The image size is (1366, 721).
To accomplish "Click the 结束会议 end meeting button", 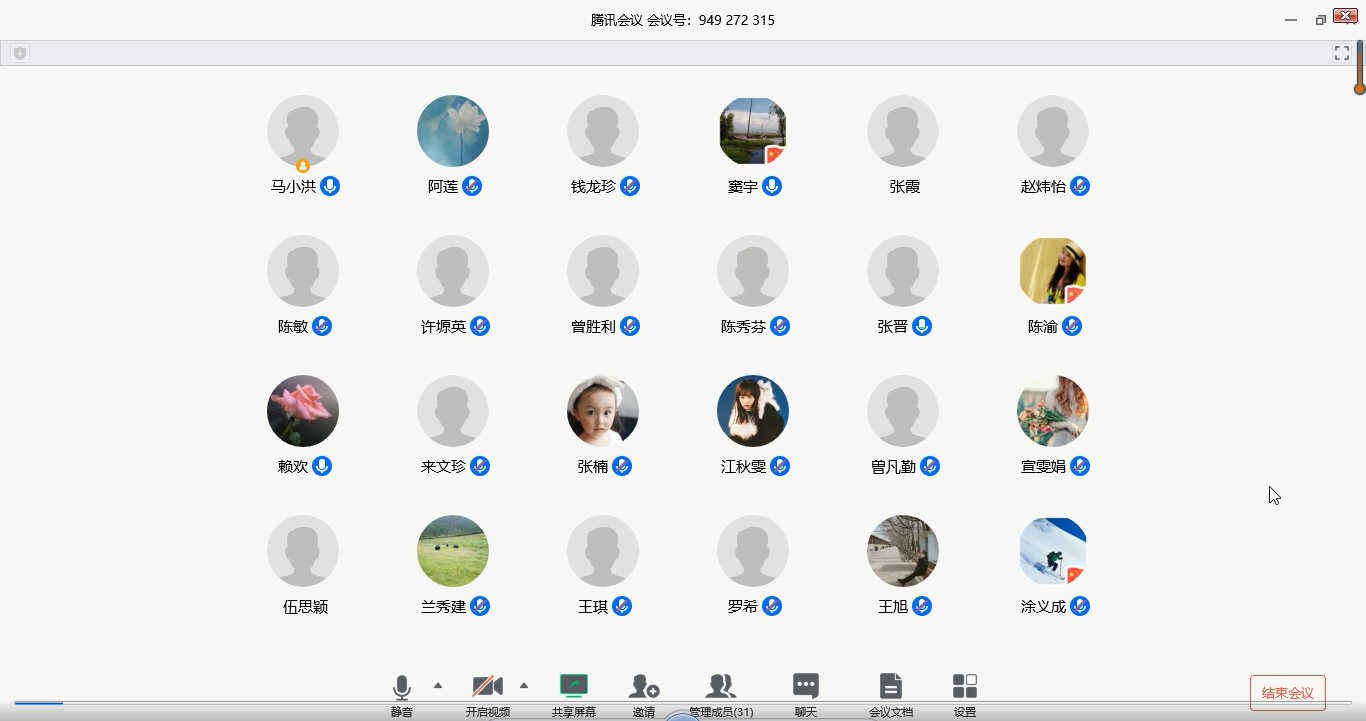I will click(1287, 693).
